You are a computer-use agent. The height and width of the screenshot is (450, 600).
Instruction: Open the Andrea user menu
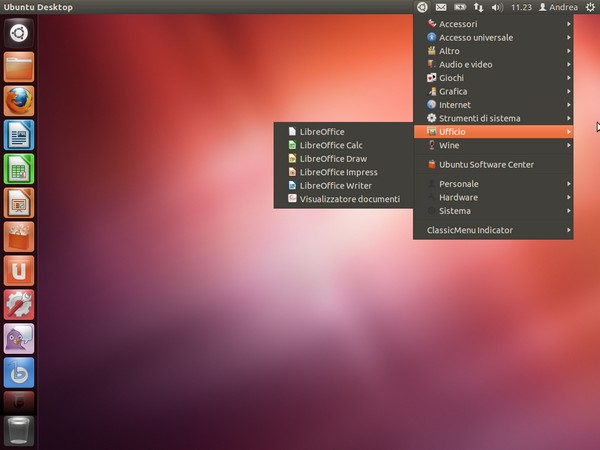click(x=558, y=7)
